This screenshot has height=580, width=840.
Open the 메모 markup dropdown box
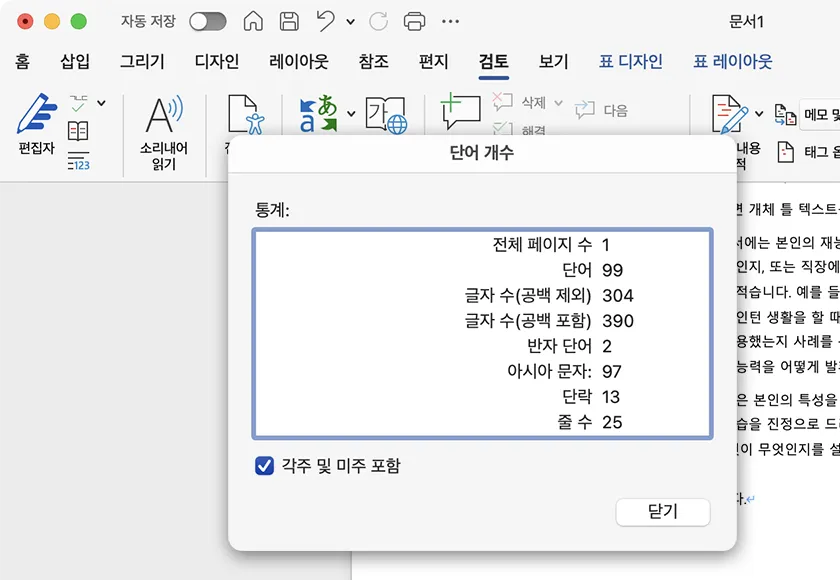(820, 114)
